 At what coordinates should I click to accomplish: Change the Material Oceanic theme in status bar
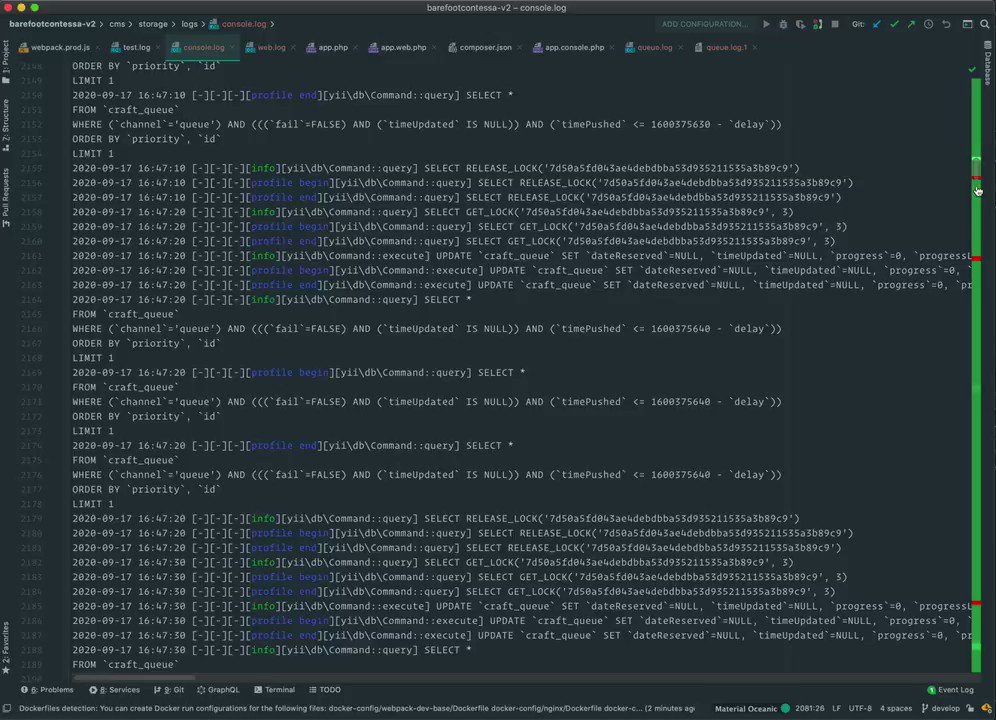point(746,708)
